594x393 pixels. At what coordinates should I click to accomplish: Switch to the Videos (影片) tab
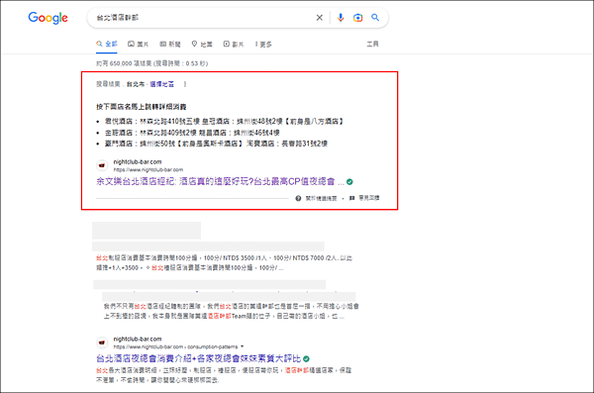coord(233,44)
